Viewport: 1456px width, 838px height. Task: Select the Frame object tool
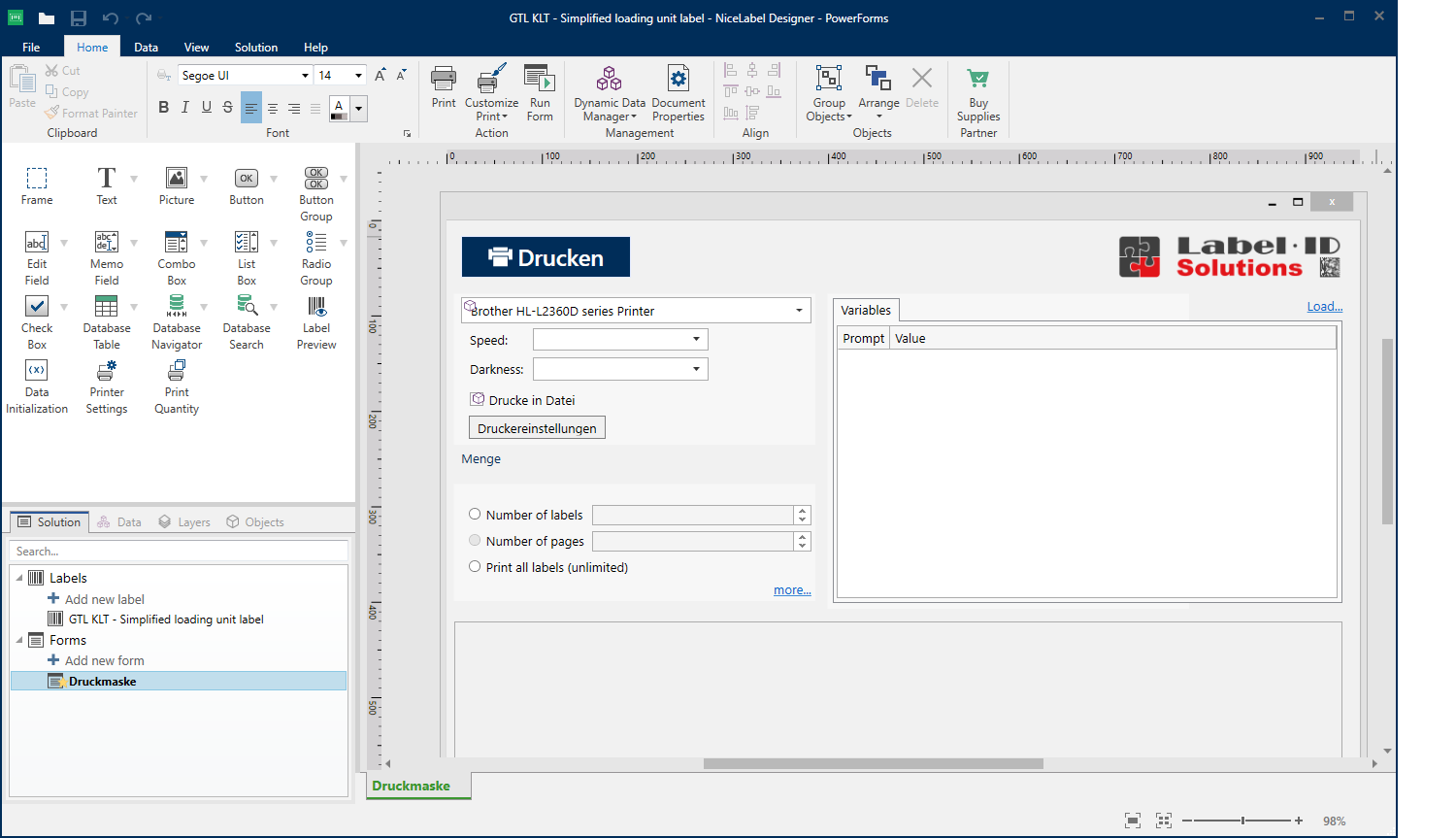(x=37, y=186)
